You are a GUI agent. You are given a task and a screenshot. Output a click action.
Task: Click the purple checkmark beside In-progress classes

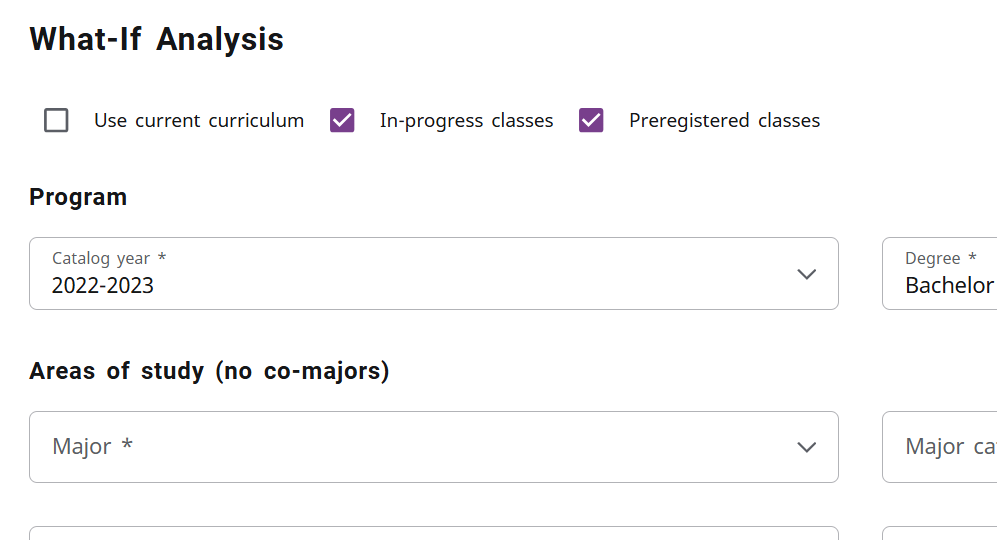[x=343, y=121]
